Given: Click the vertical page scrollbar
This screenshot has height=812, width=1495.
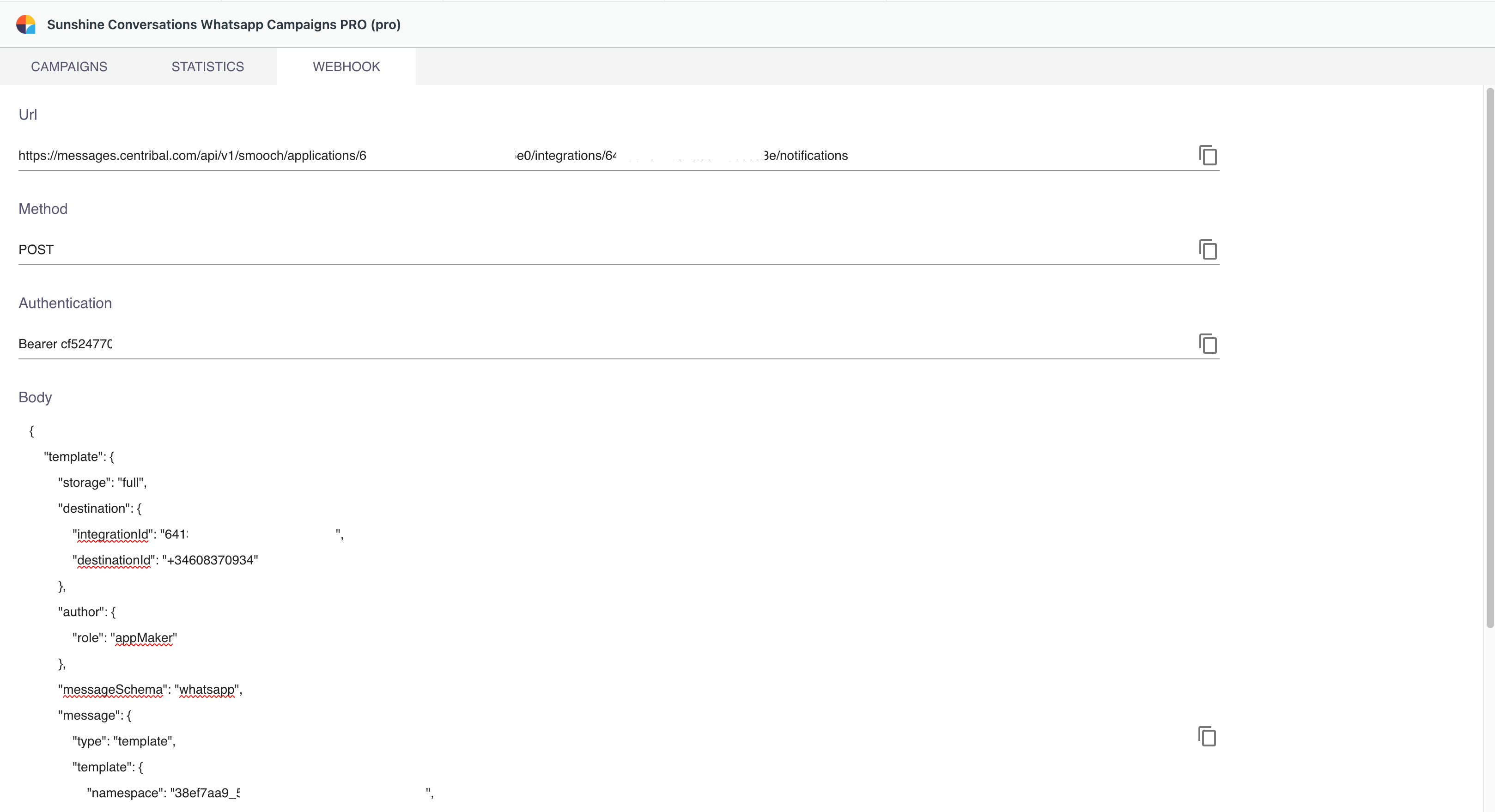Looking at the screenshot, I should [1489, 357].
